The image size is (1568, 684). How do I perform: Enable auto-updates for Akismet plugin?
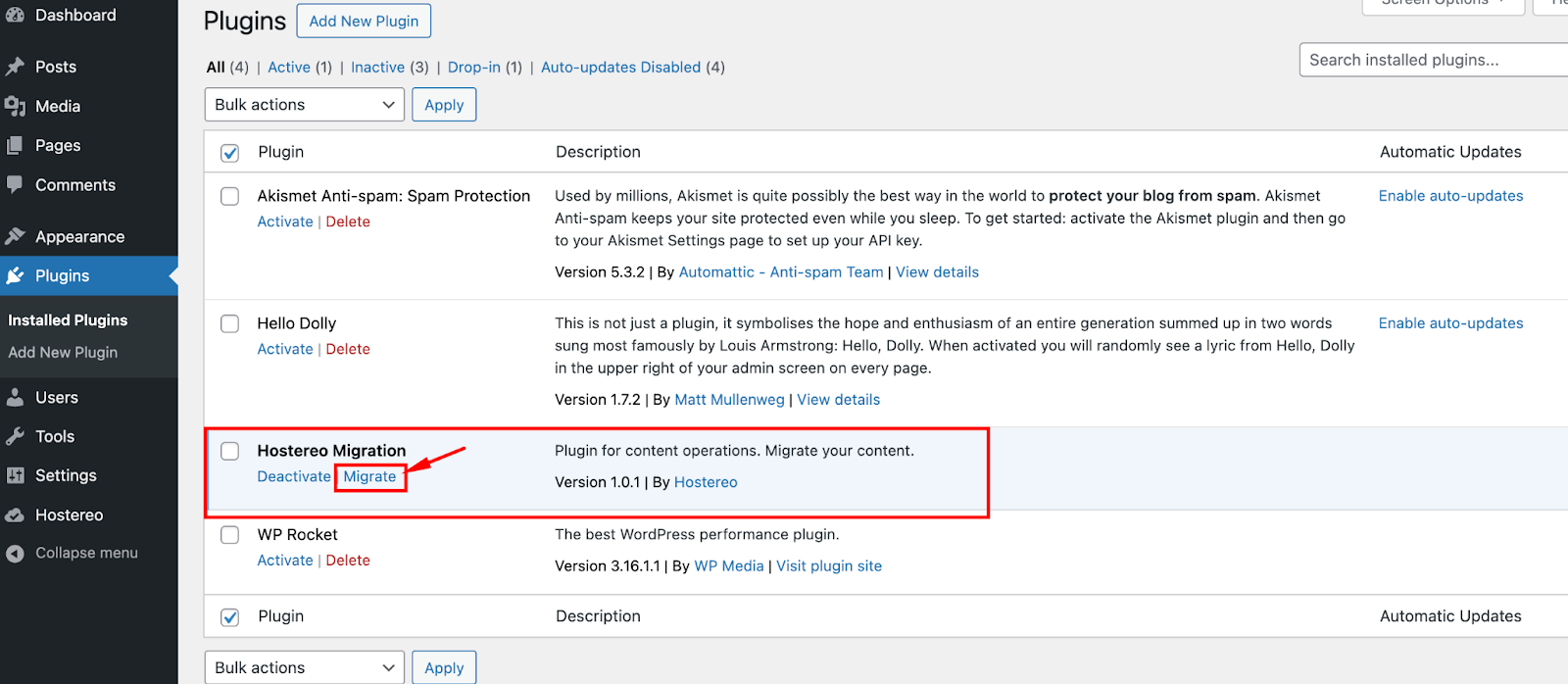pos(1450,196)
